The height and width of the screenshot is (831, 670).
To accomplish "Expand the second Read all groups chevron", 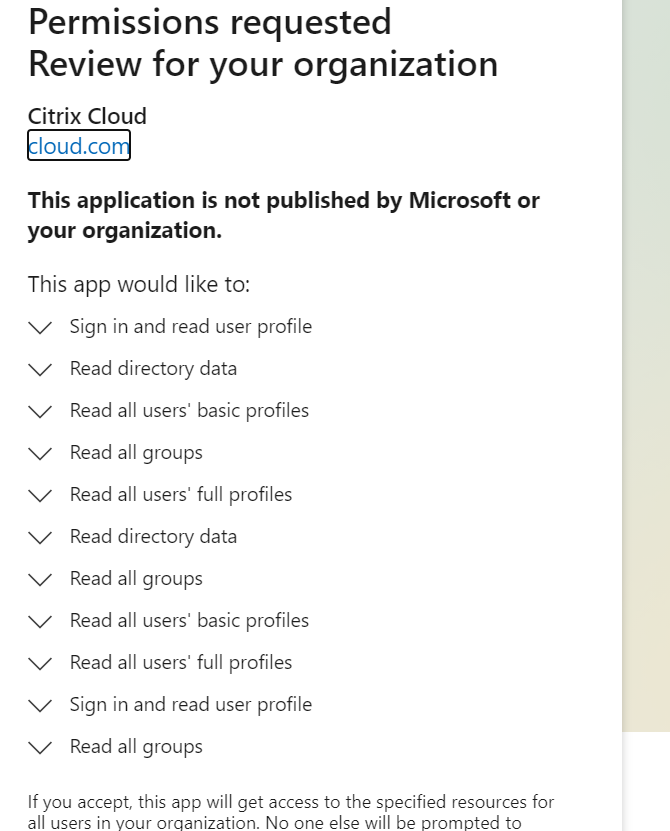I will pos(40,579).
